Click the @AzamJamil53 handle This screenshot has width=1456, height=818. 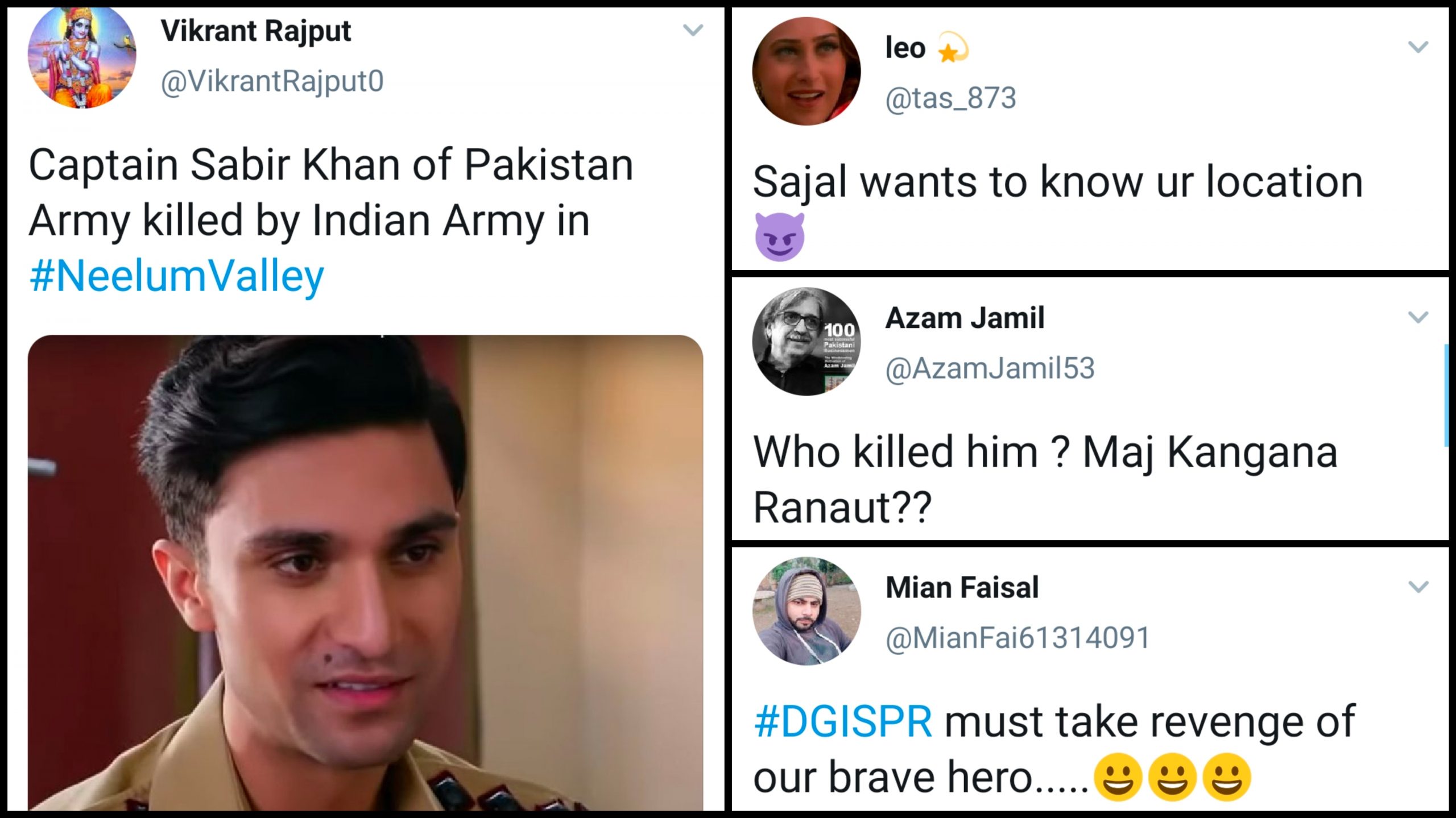click(990, 368)
